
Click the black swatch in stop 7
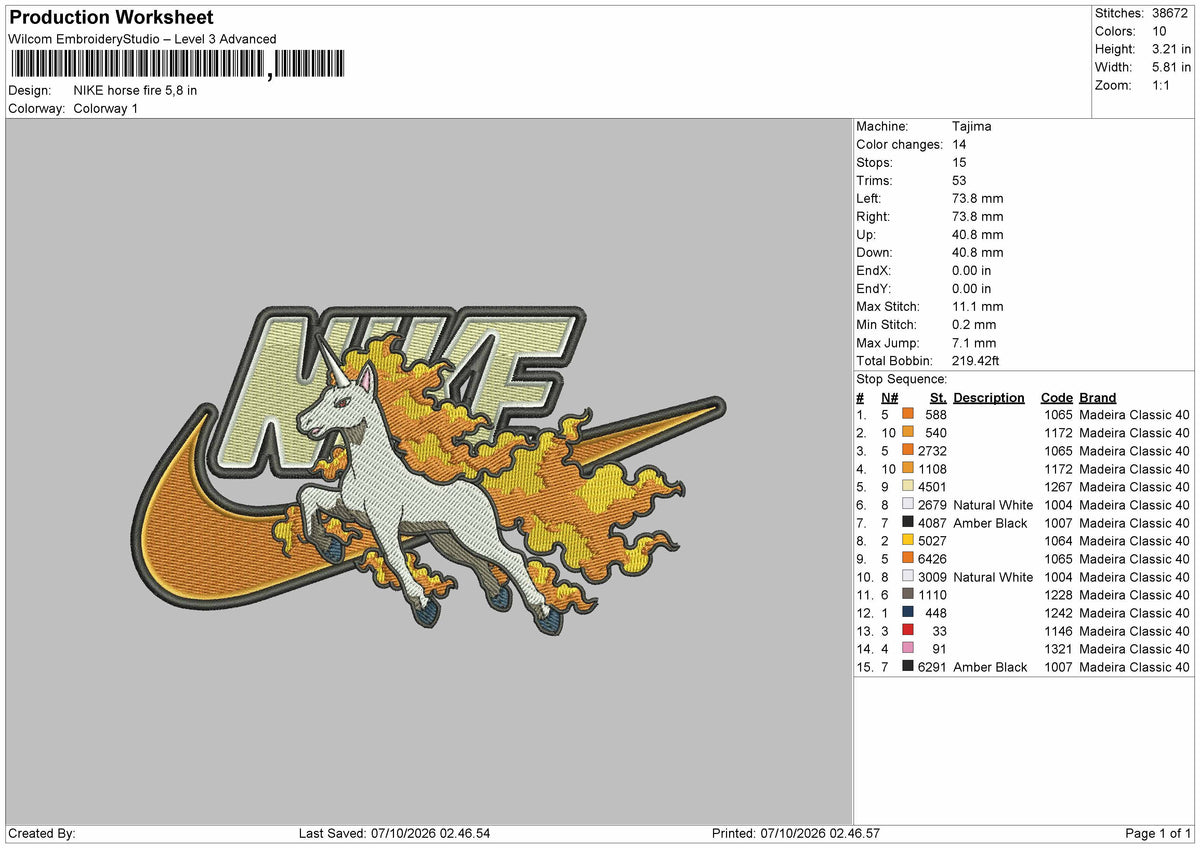click(908, 521)
